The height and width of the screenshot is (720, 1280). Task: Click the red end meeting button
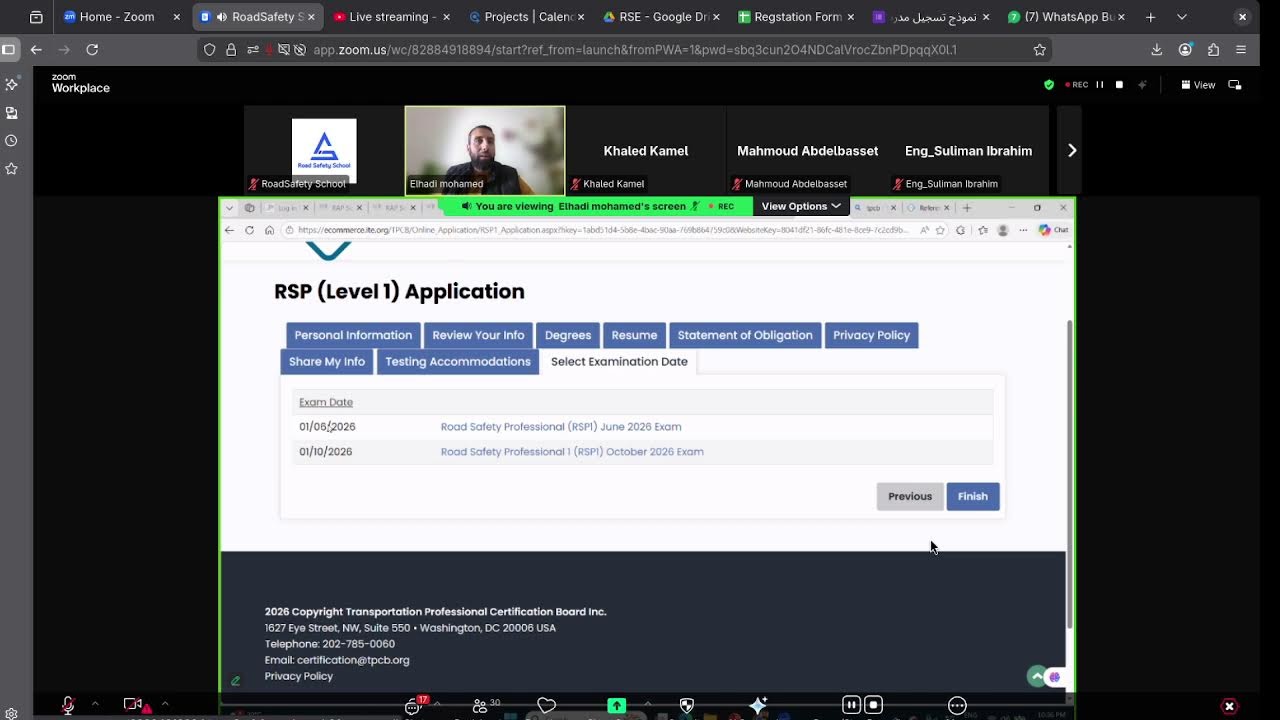pyautogui.click(x=1230, y=705)
